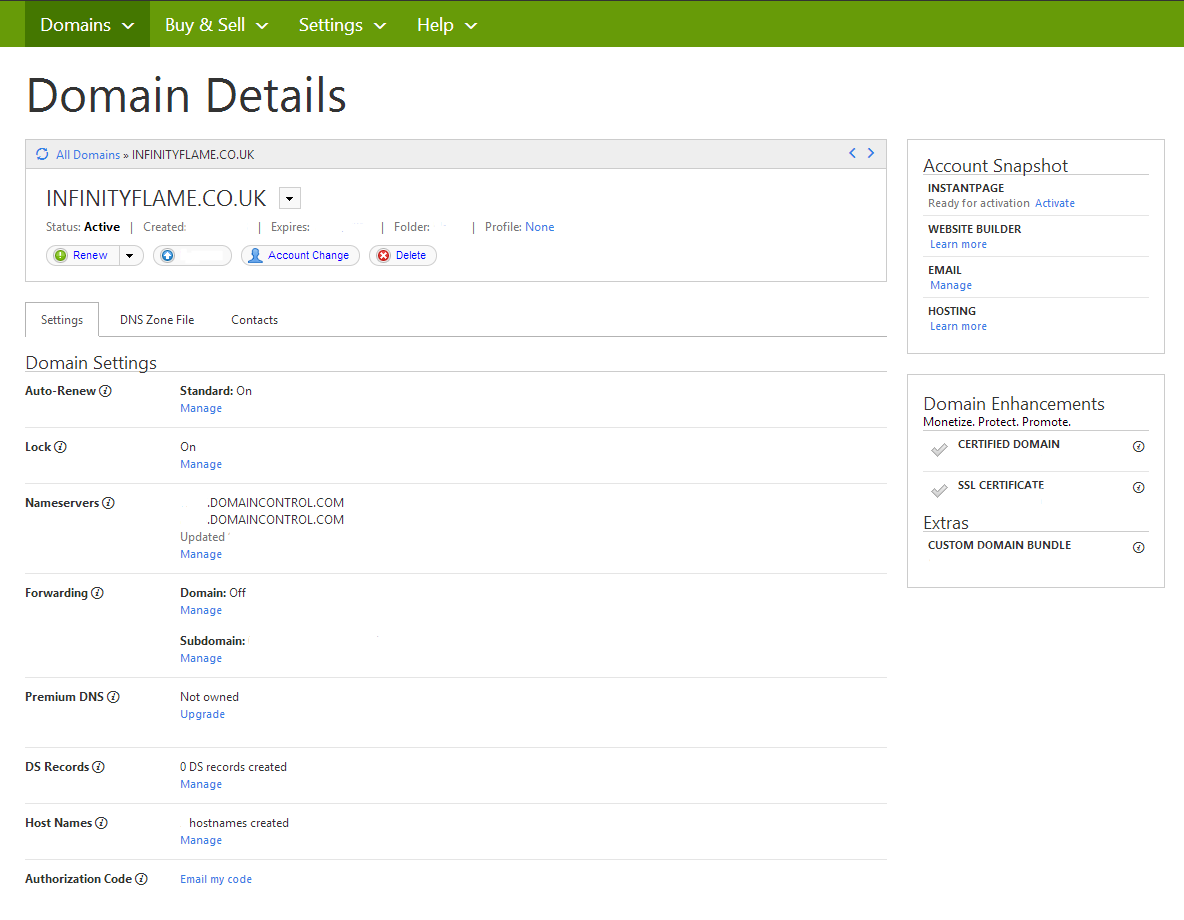
Task: Expand the dropdown beside INFINITYFLAME.CO.UK title
Action: click(x=290, y=198)
